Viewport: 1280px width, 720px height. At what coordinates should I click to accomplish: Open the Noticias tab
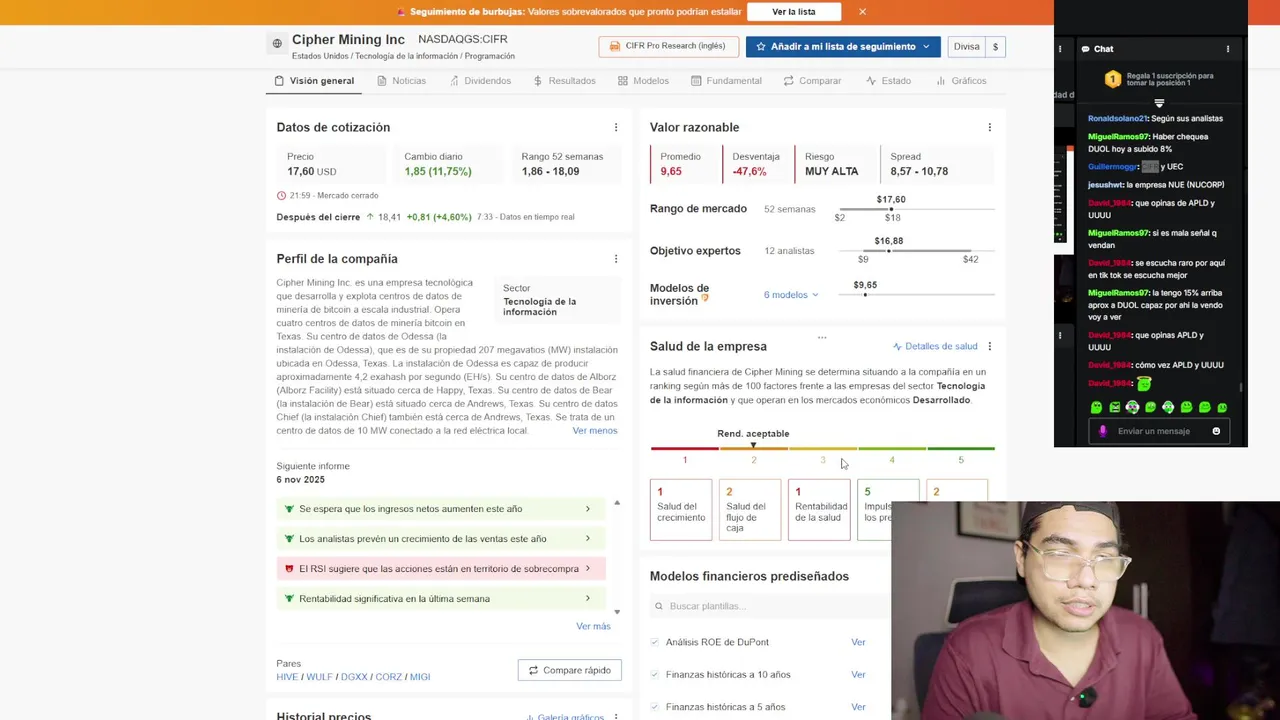point(401,81)
